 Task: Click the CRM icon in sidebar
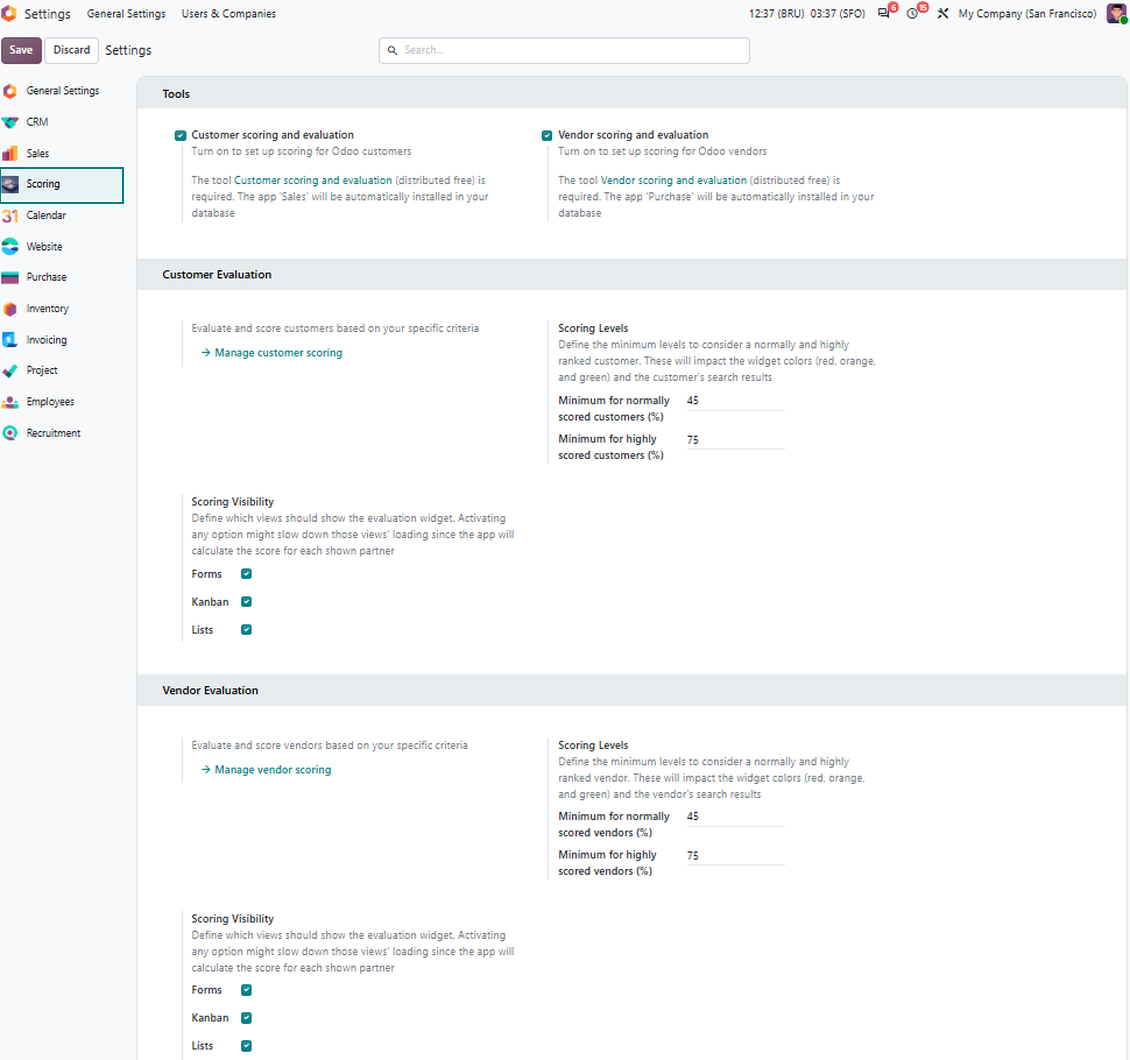9,123
